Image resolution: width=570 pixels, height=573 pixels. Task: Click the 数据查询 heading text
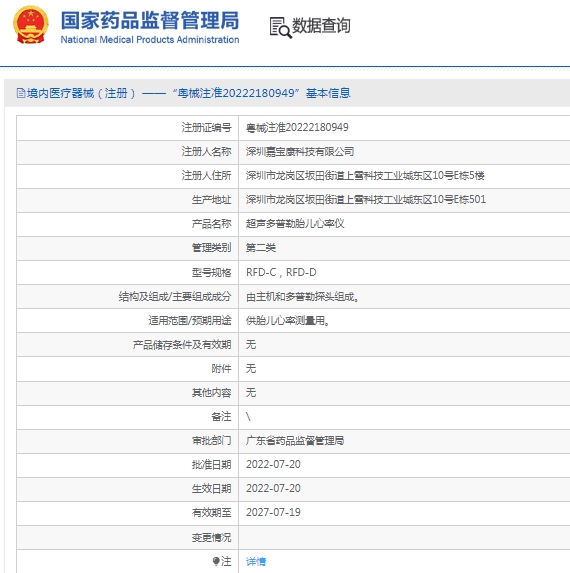[x=321, y=26]
